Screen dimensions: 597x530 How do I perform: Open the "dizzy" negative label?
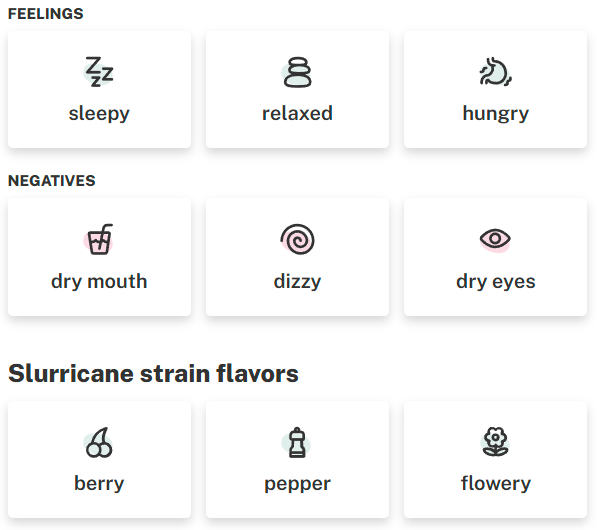coord(297,282)
